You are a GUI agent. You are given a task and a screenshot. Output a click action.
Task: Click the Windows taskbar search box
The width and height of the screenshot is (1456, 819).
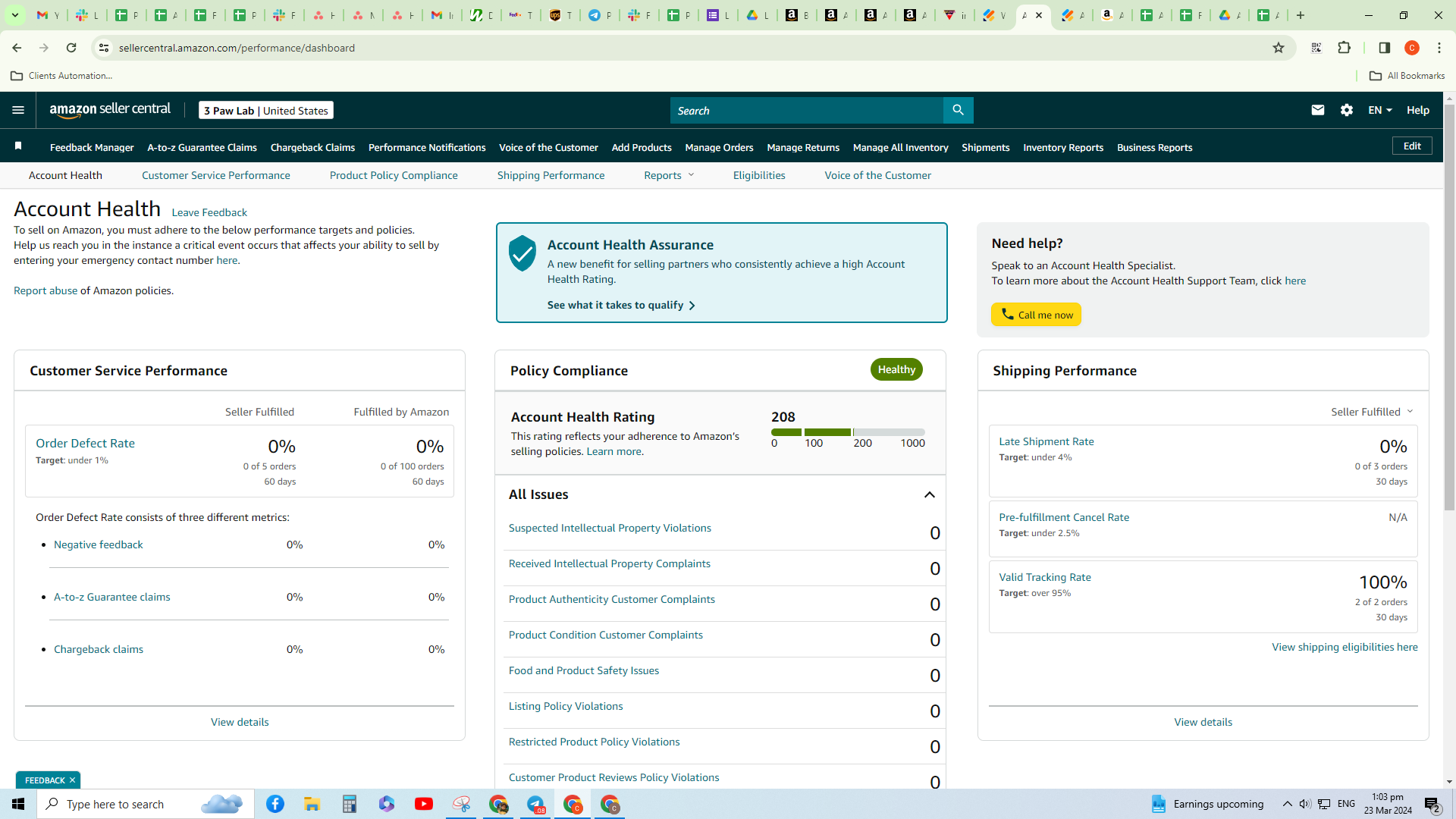146,804
